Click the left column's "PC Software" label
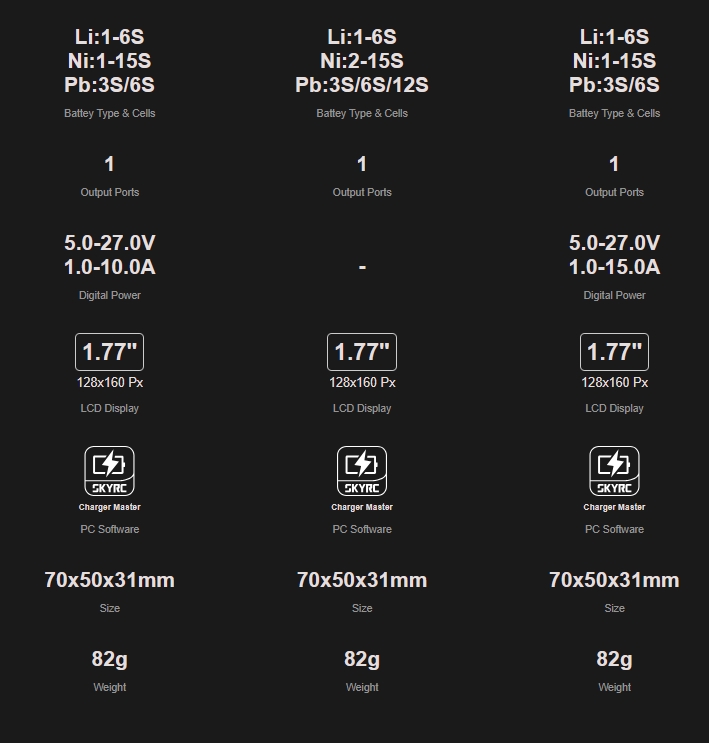Viewport: 709px width, 743px height. pyautogui.click(x=109, y=529)
